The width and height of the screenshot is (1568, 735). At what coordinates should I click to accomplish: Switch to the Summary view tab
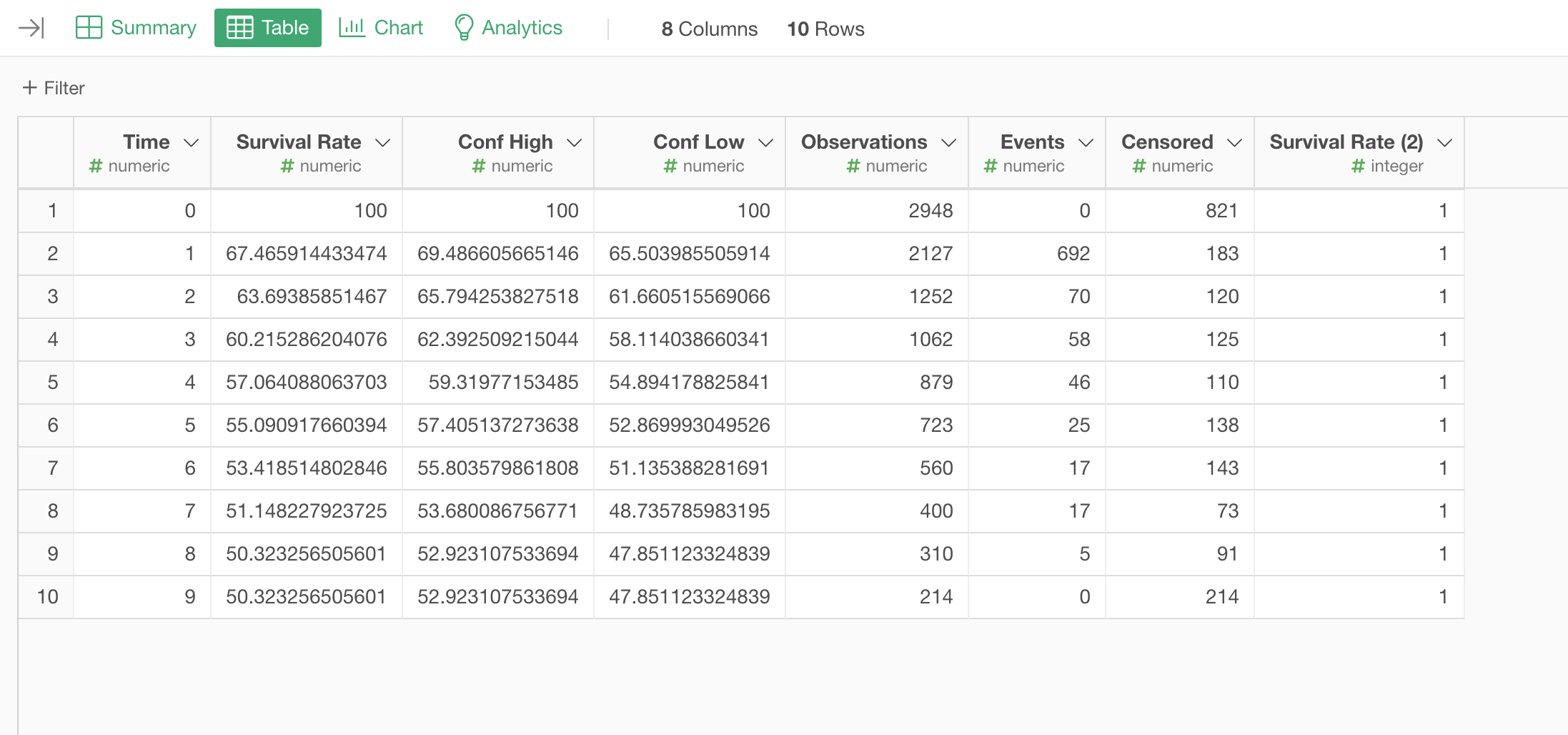(136, 28)
